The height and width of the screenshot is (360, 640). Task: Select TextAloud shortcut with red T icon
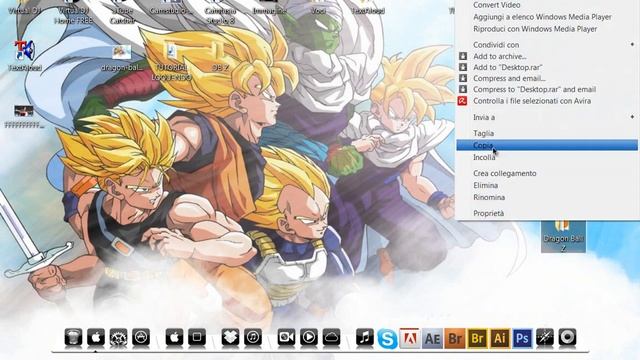[24, 56]
